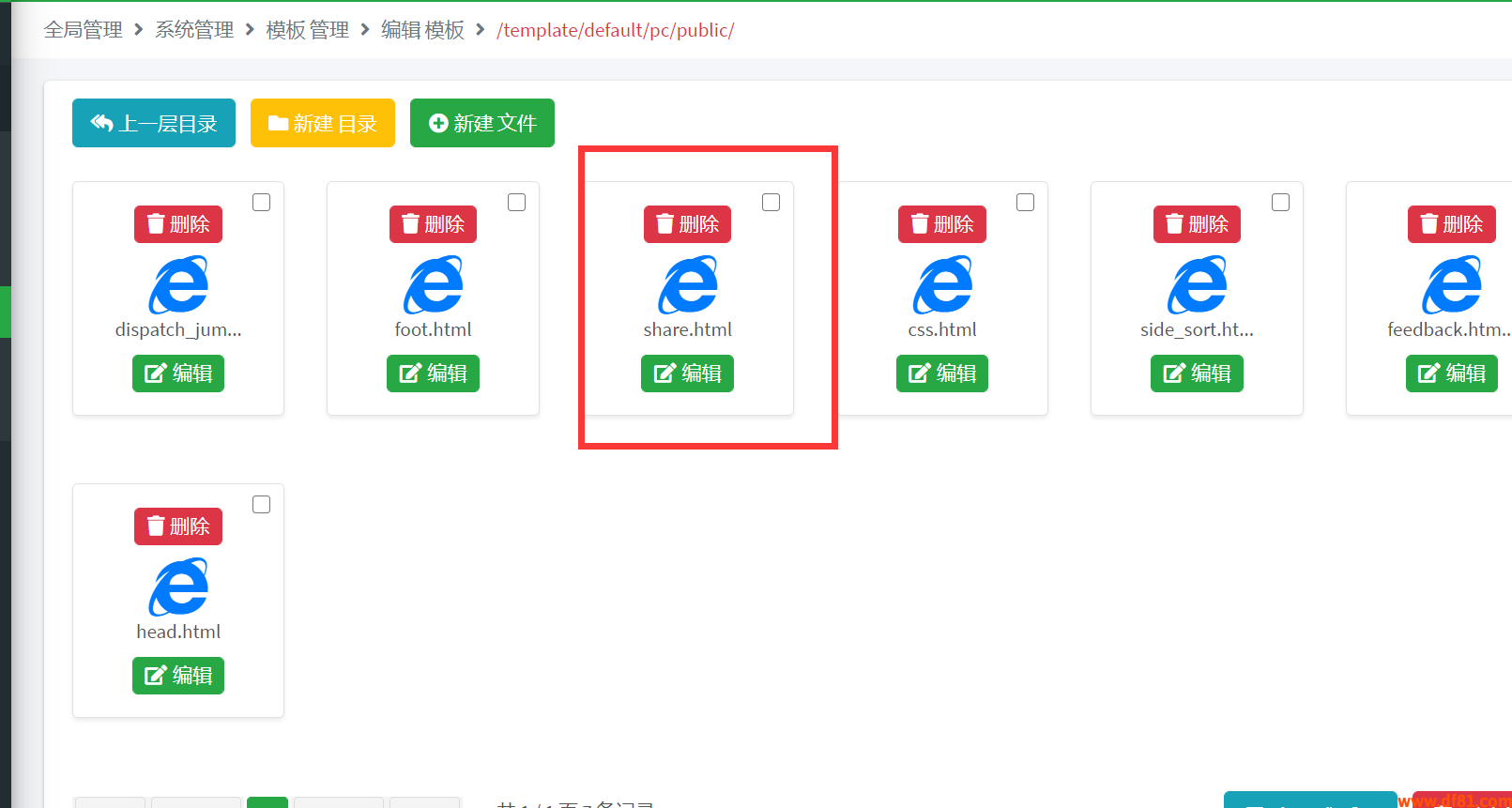Open 全局管理 breadcrumb
The height and width of the screenshot is (808, 1512).
[x=84, y=30]
